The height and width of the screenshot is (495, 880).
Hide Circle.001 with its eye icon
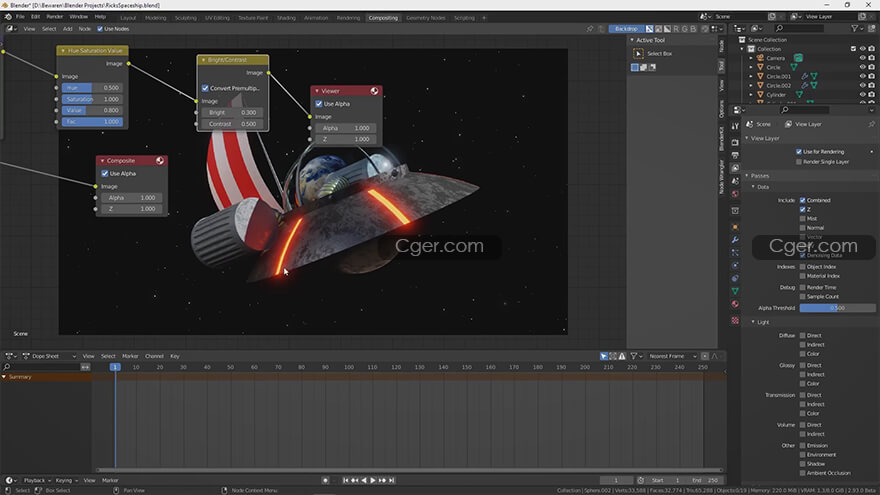coord(863,76)
